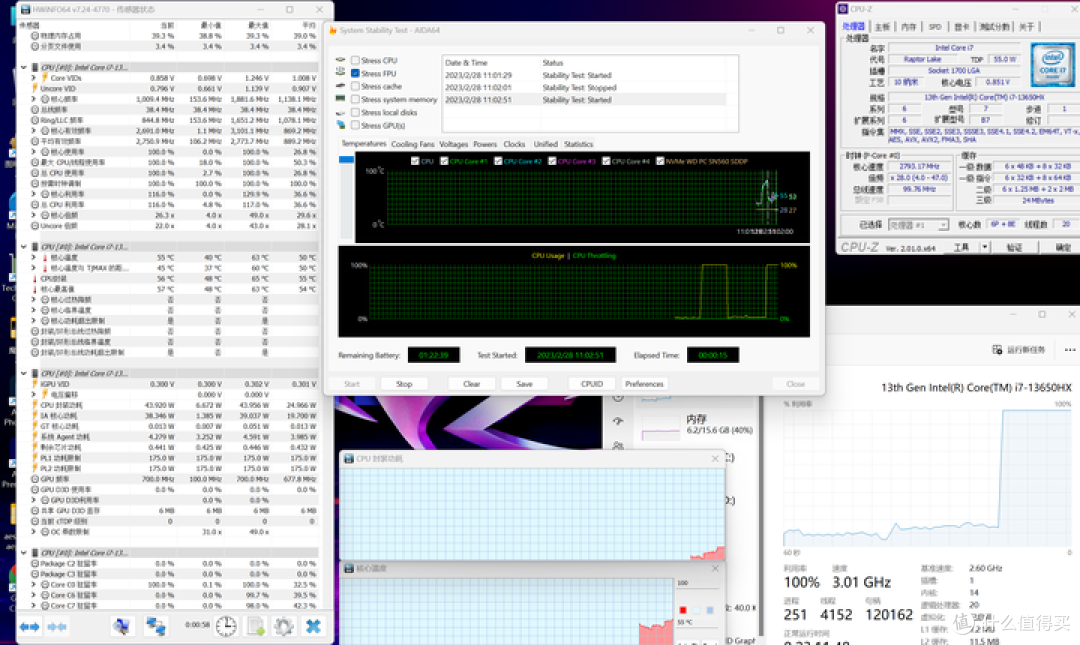Click the document-with-green-plus logging icon in HWiNFO
The height and width of the screenshot is (645, 1080).
point(256,626)
